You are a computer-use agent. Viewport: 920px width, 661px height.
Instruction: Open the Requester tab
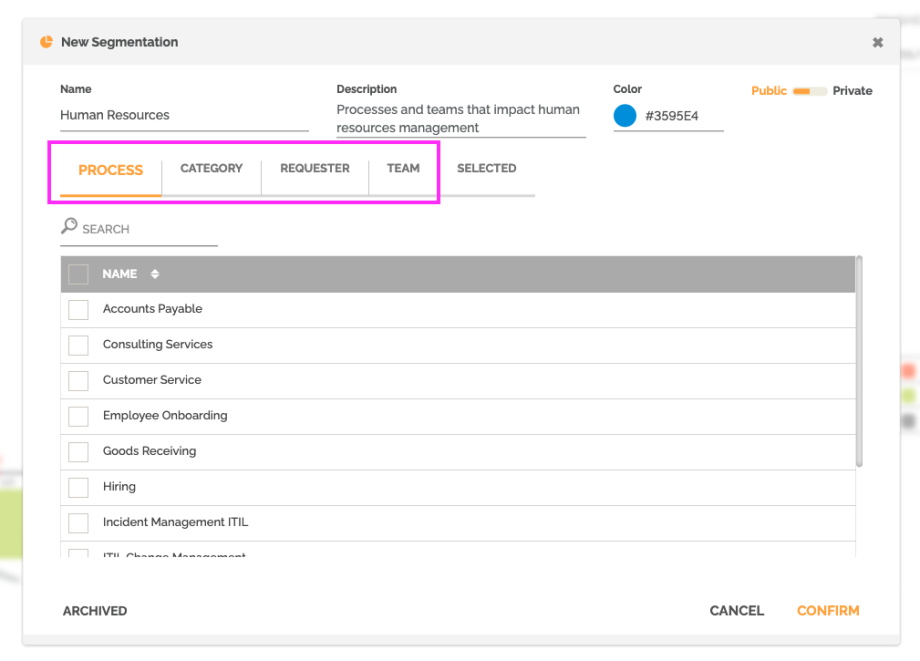314,169
